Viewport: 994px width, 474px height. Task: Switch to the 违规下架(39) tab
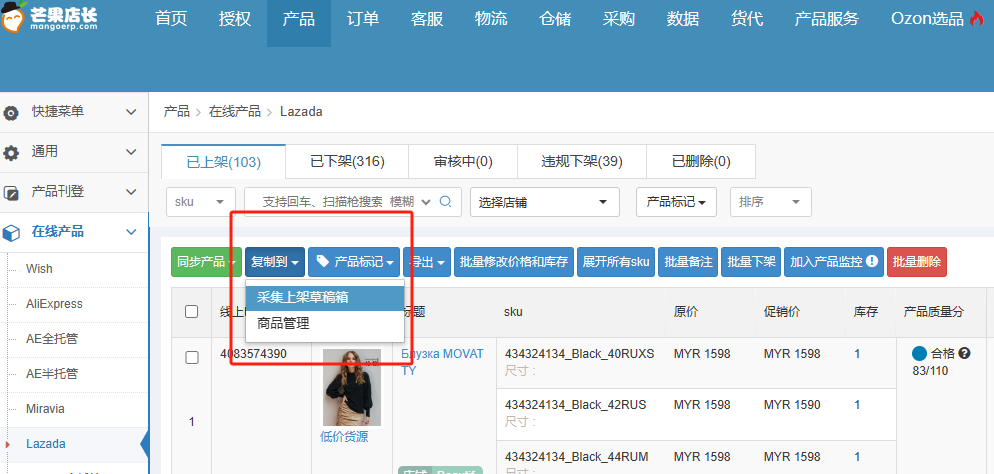[582, 162]
